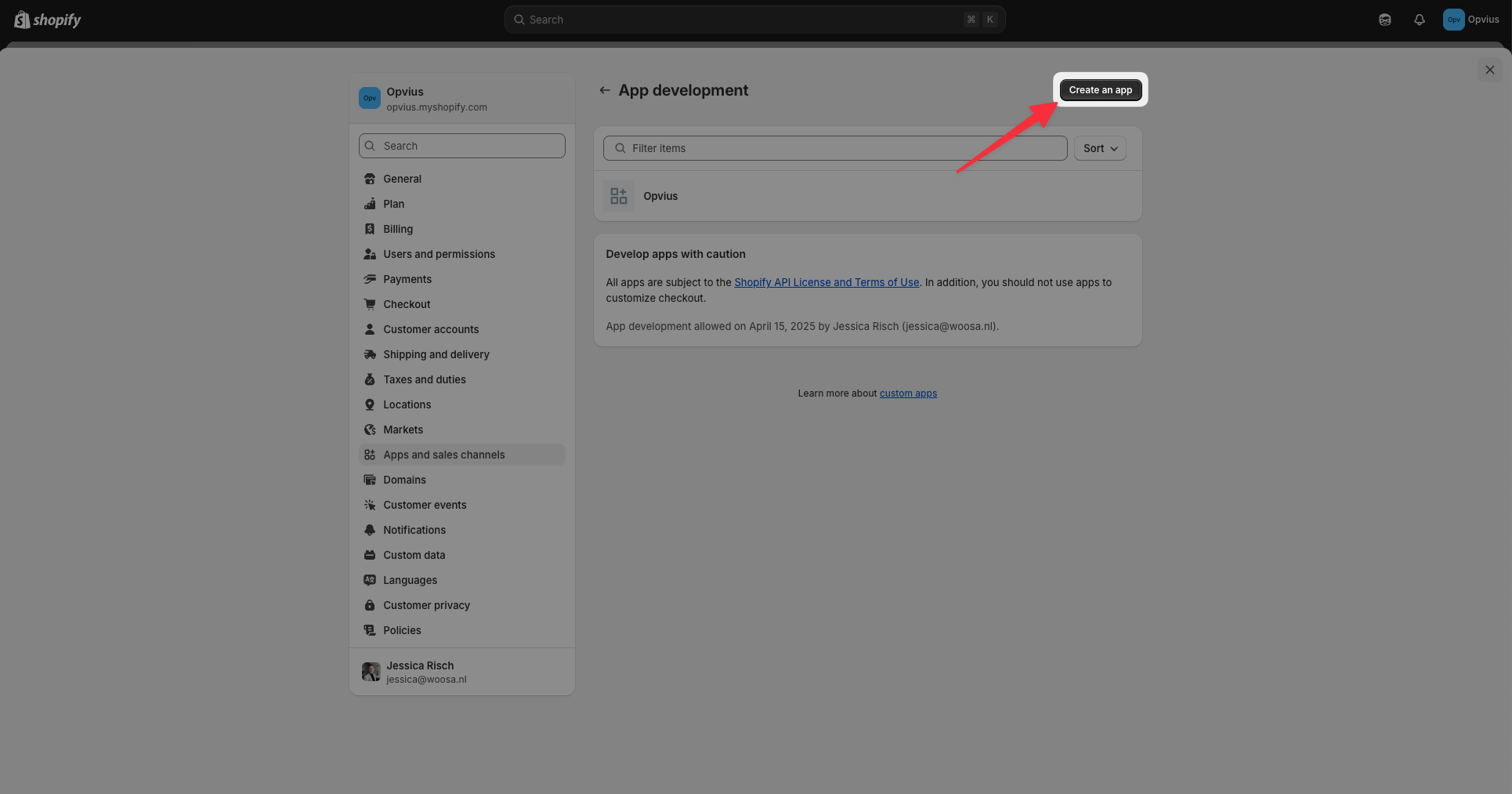Click the Customer events icon
This screenshot has height=794, width=1512.
370,505
